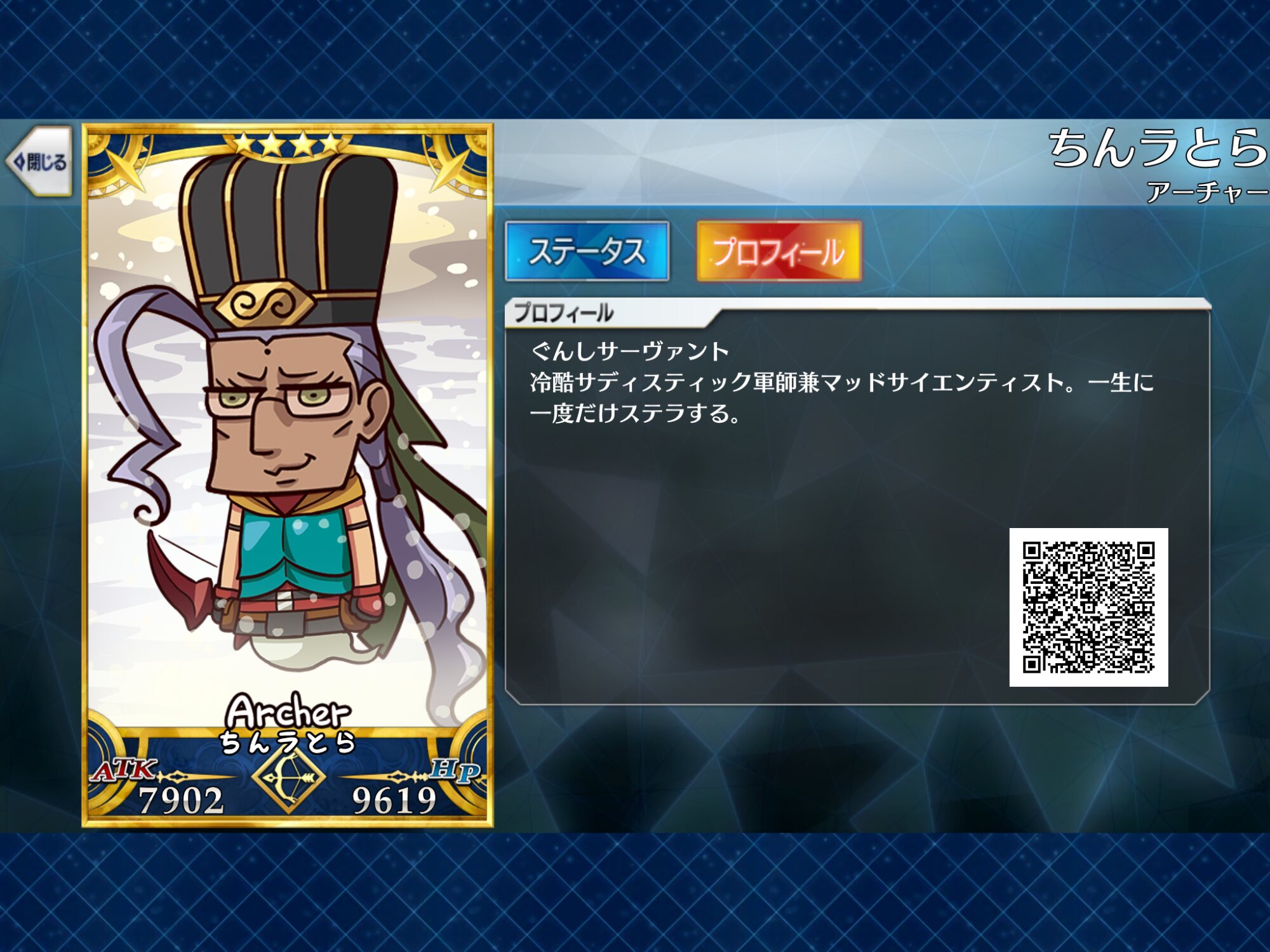Click the ATK label on card
The height and width of the screenshot is (952, 1270).
click(x=124, y=770)
